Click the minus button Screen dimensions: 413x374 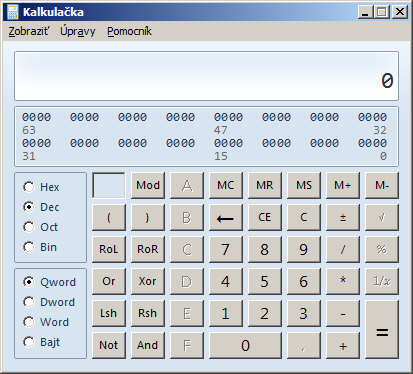tap(343, 313)
